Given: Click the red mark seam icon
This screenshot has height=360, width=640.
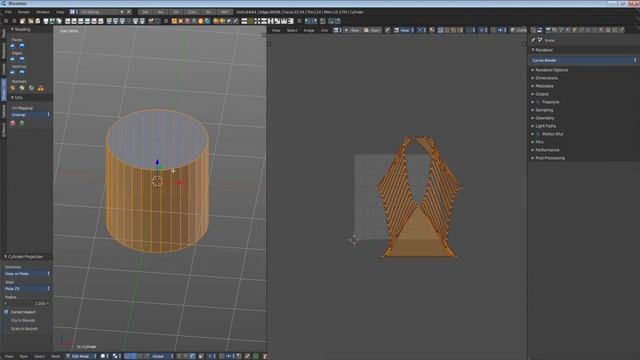Looking at the screenshot, I should (x=13, y=123).
